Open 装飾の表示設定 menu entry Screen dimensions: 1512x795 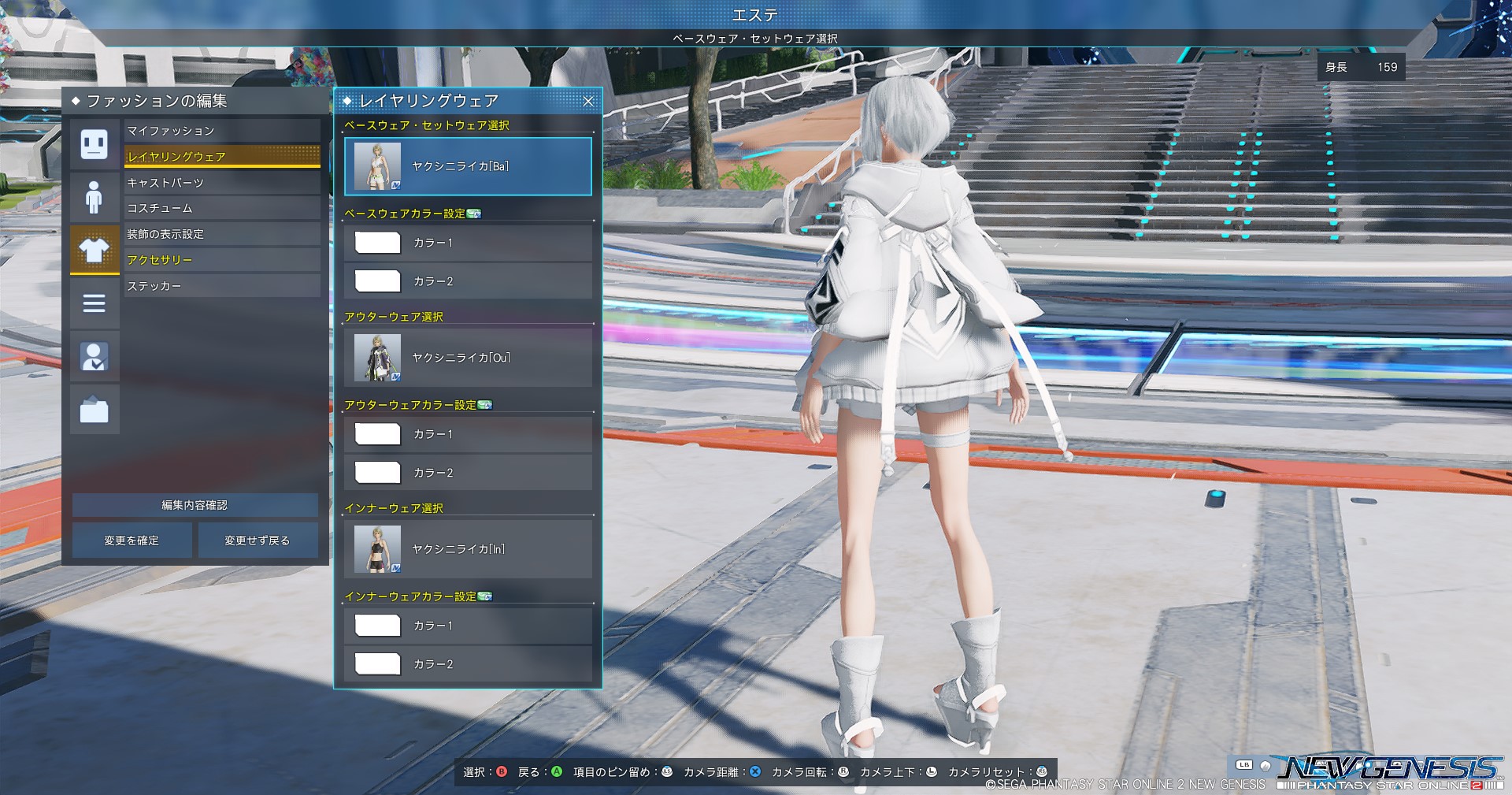pos(222,234)
